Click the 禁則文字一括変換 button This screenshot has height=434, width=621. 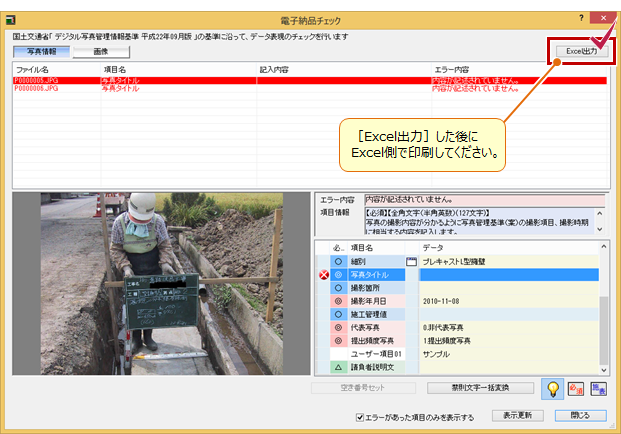click(480, 388)
